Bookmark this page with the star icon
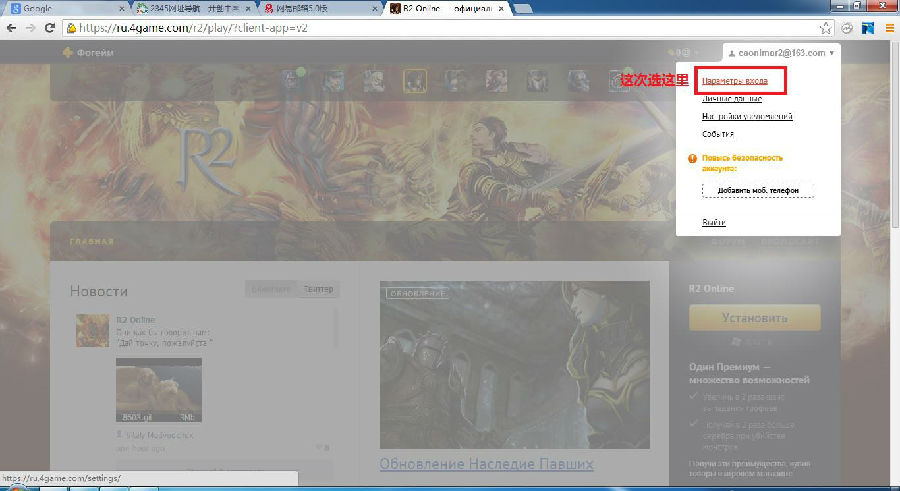The width and height of the screenshot is (900, 491). click(x=827, y=29)
